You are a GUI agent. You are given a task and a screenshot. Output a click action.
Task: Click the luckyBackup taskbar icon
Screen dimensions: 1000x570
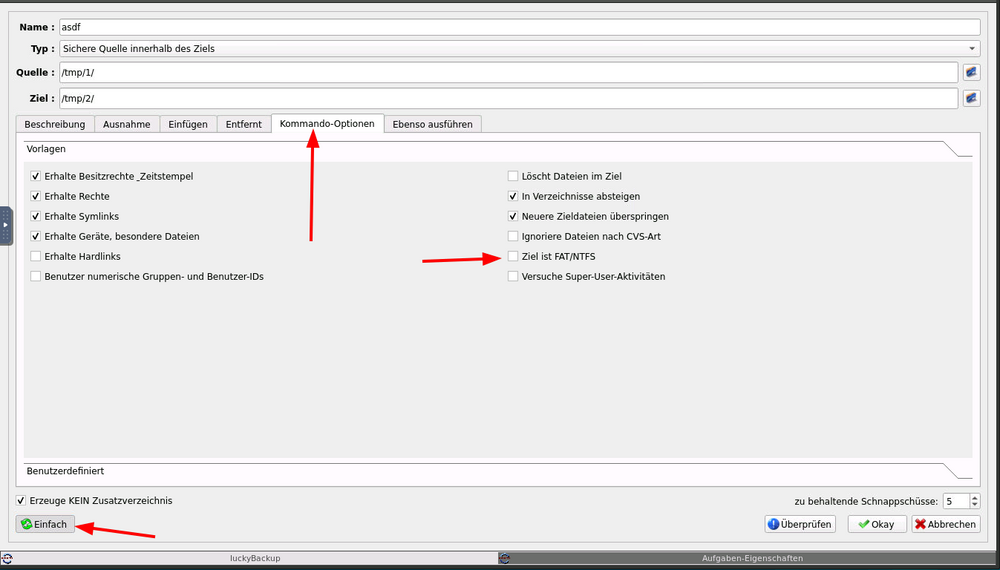pyautogui.click(x=6, y=559)
